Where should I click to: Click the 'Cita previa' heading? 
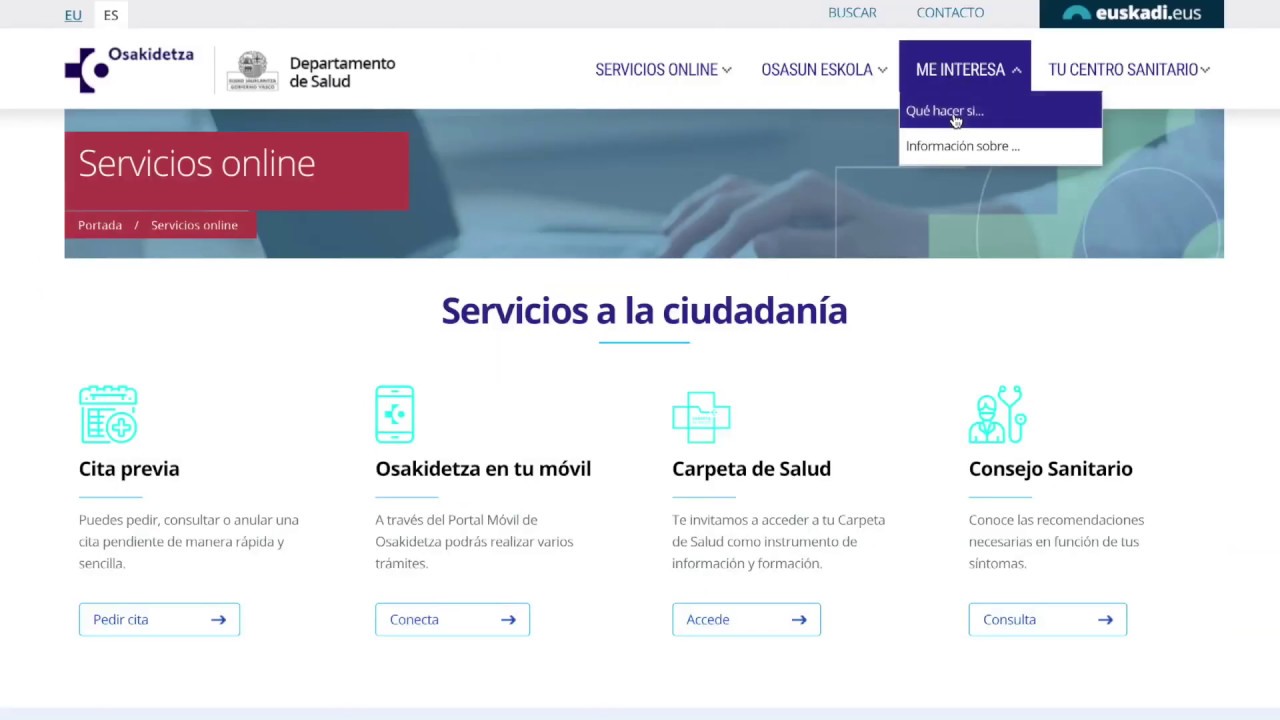pos(129,468)
